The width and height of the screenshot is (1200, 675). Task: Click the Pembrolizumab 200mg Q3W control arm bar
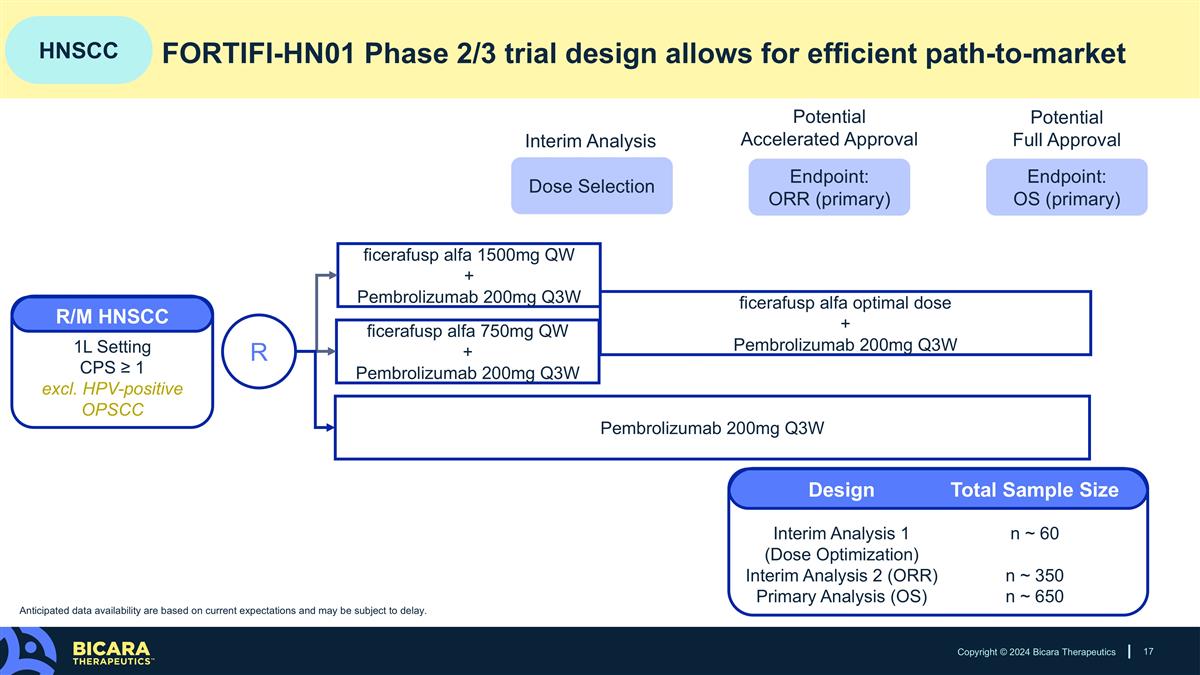(x=712, y=428)
